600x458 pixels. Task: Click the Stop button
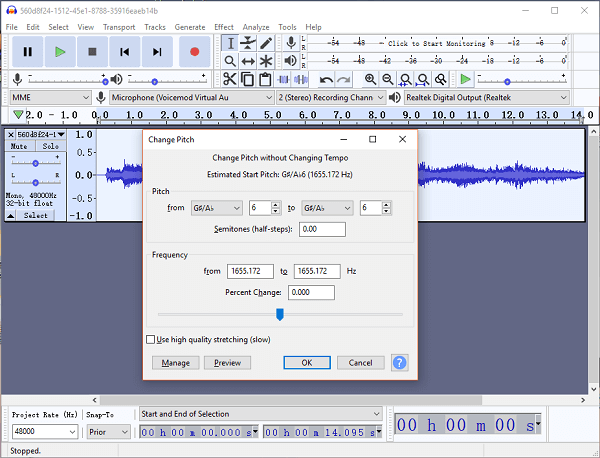(92, 51)
